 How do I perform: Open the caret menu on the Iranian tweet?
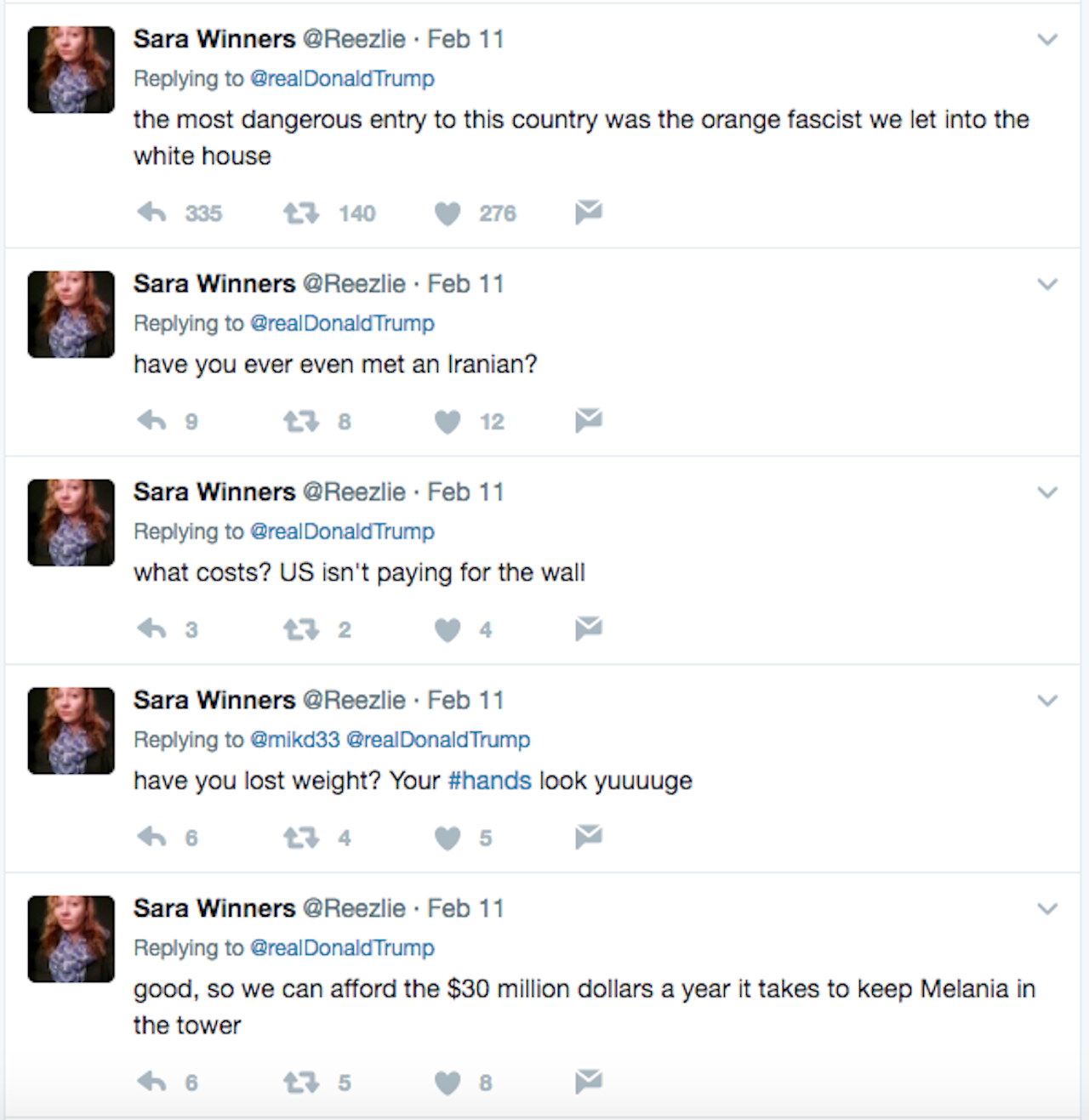point(1047,283)
